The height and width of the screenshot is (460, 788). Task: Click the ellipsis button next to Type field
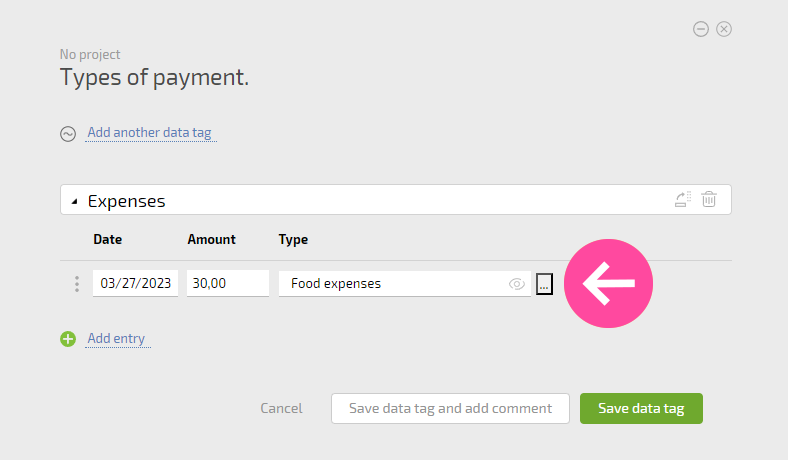click(544, 284)
